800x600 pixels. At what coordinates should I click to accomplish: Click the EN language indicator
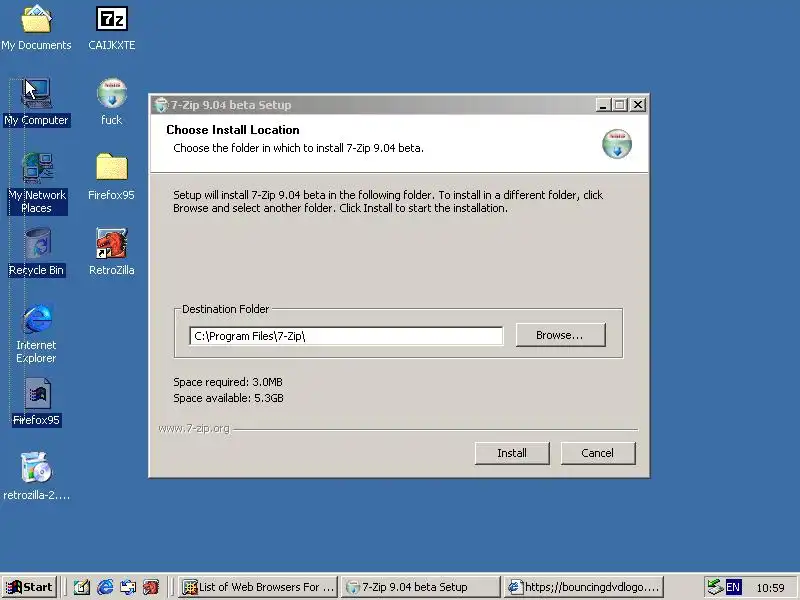tap(733, 587)
